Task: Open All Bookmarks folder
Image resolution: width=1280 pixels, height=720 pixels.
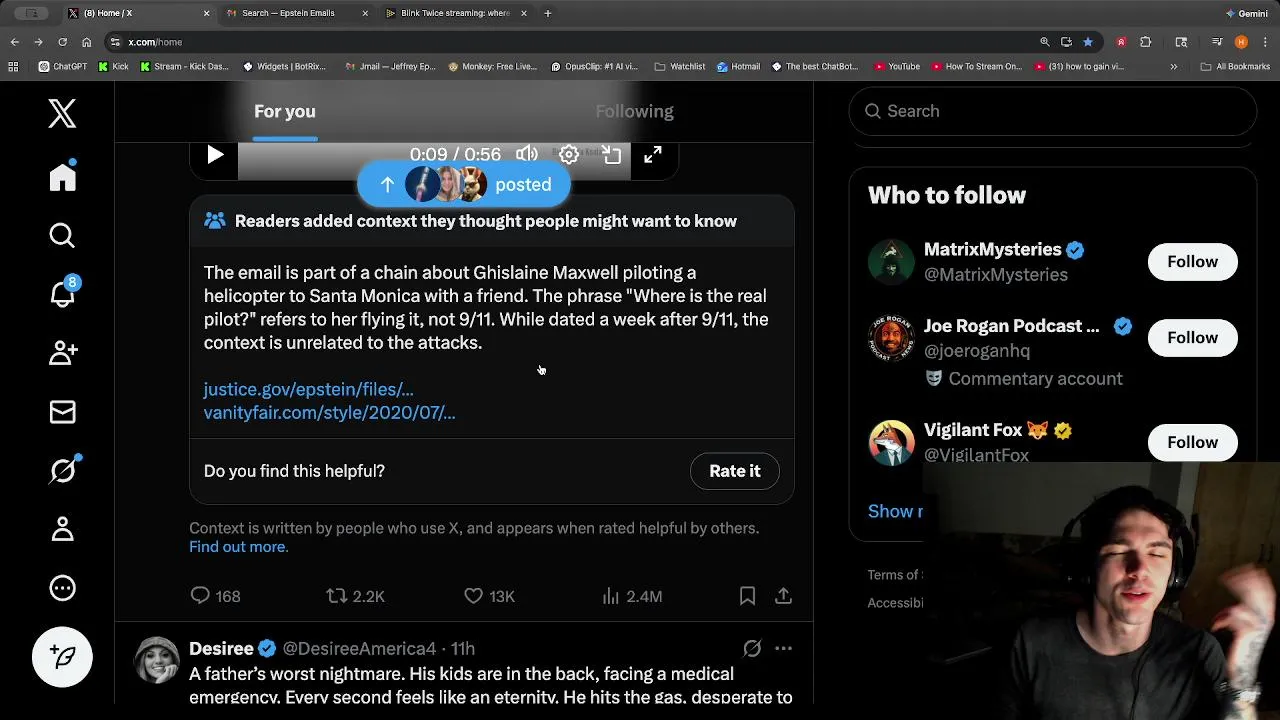Action: [x=1235, y=67]
